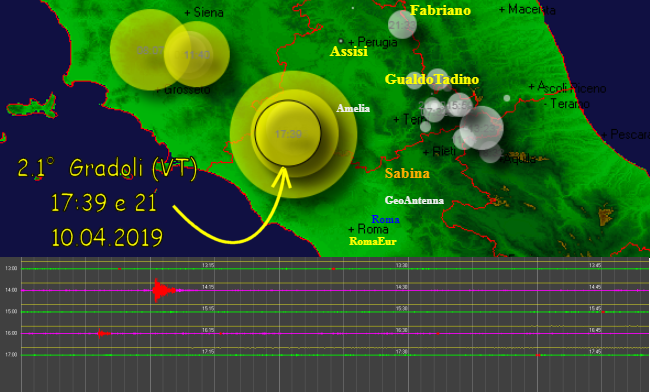Click the 14:15 time marker
Image resolution: width=650 pixels, height=392 pixels.
(x=208, y=287)
